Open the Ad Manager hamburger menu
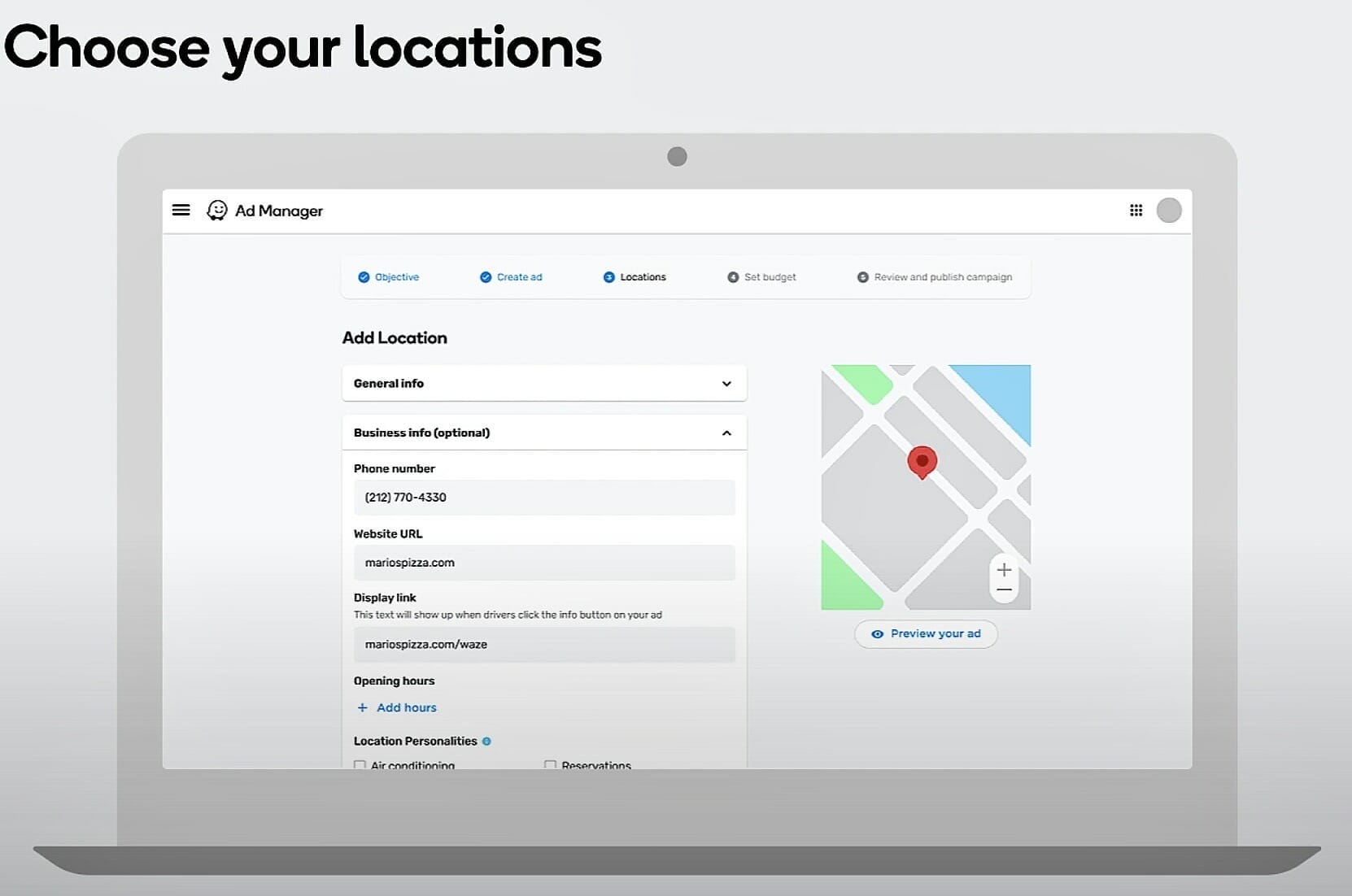 (x=181, y=210)
